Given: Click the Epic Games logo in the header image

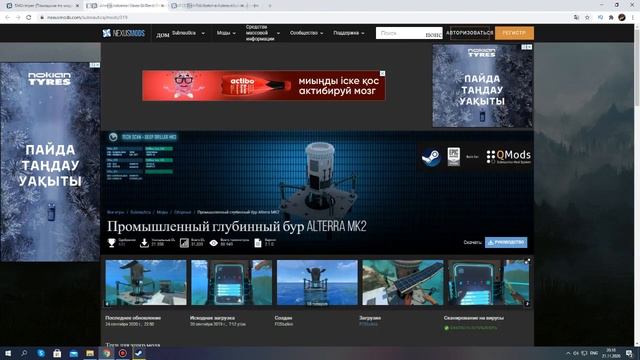Looking at the screenshot, I should pos(453,157).
